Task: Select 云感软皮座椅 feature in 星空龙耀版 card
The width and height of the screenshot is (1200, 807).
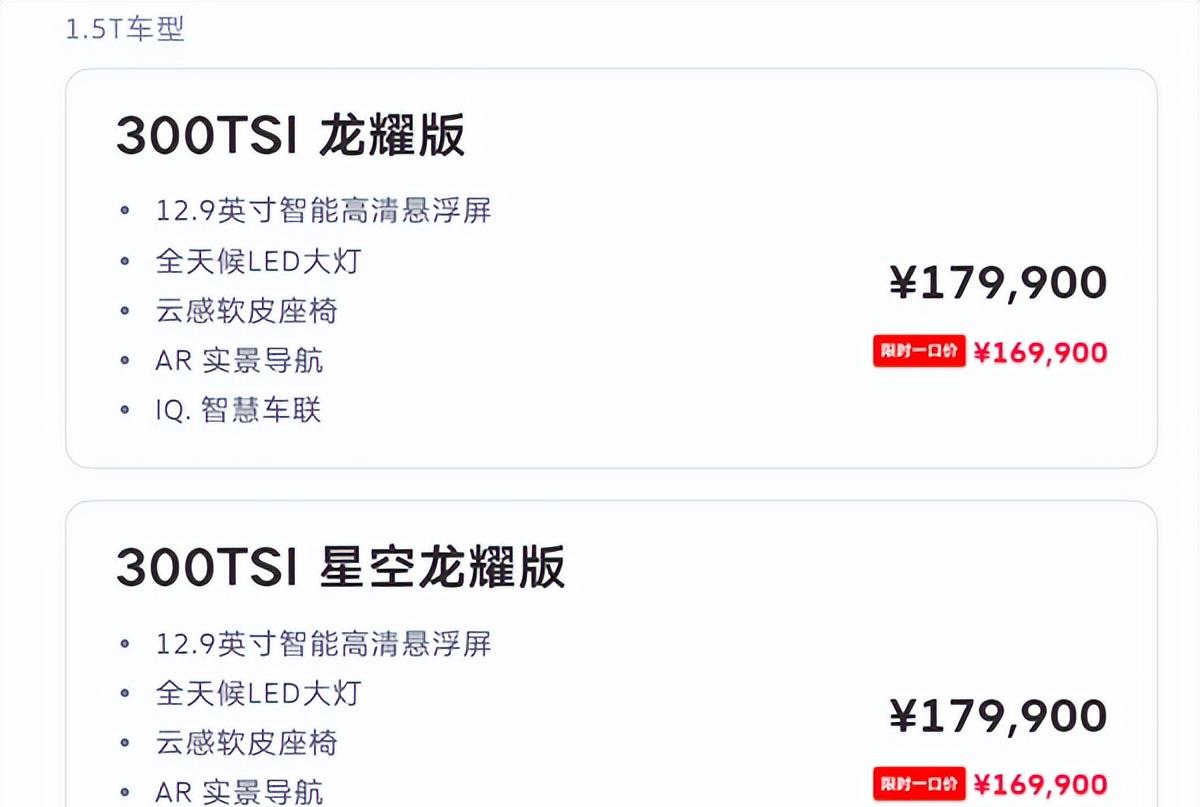Action: tap(247, 743)
